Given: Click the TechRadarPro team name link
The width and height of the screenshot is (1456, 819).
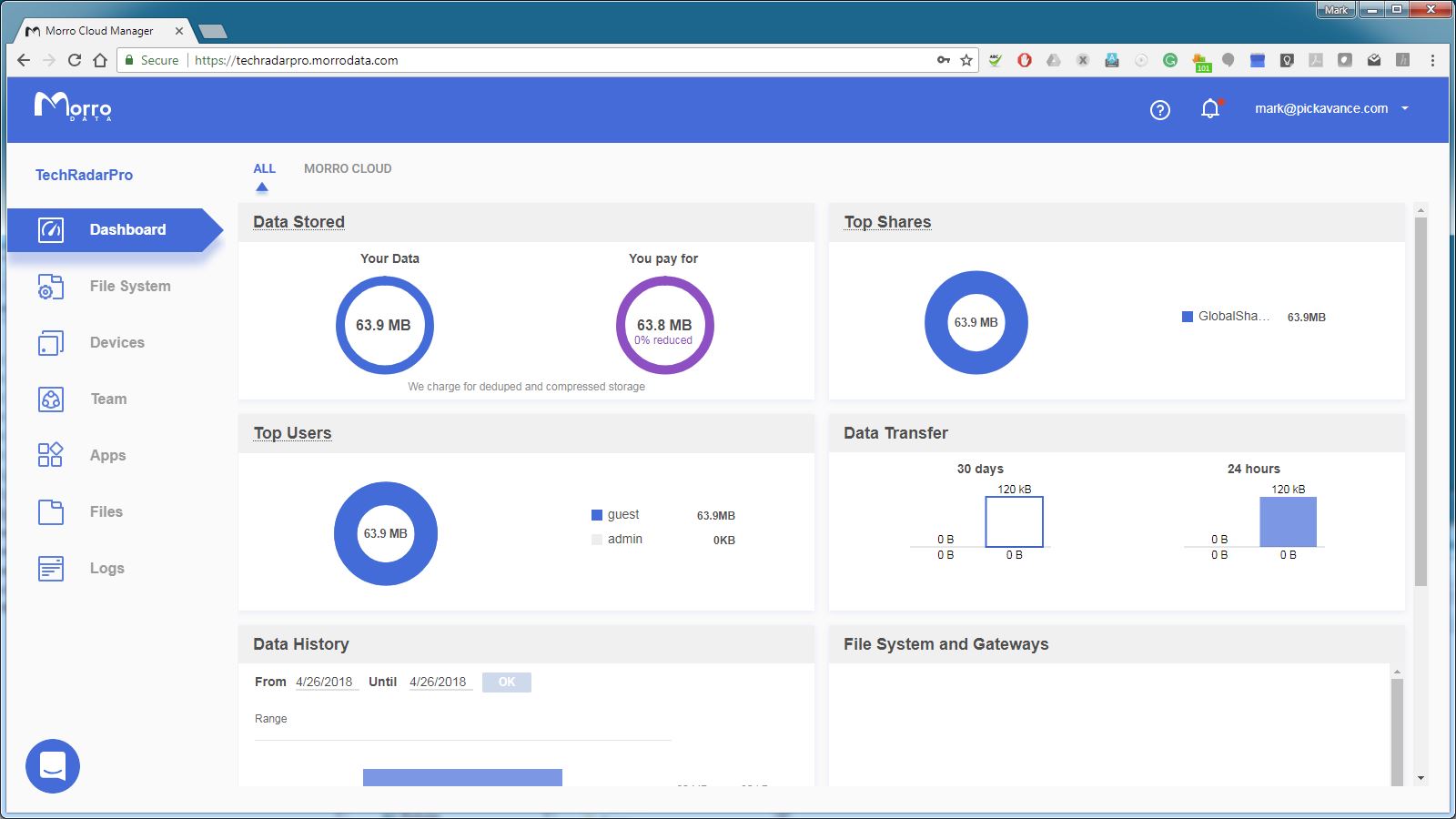Looking at the screenshot, I should [x=84, y=175].
